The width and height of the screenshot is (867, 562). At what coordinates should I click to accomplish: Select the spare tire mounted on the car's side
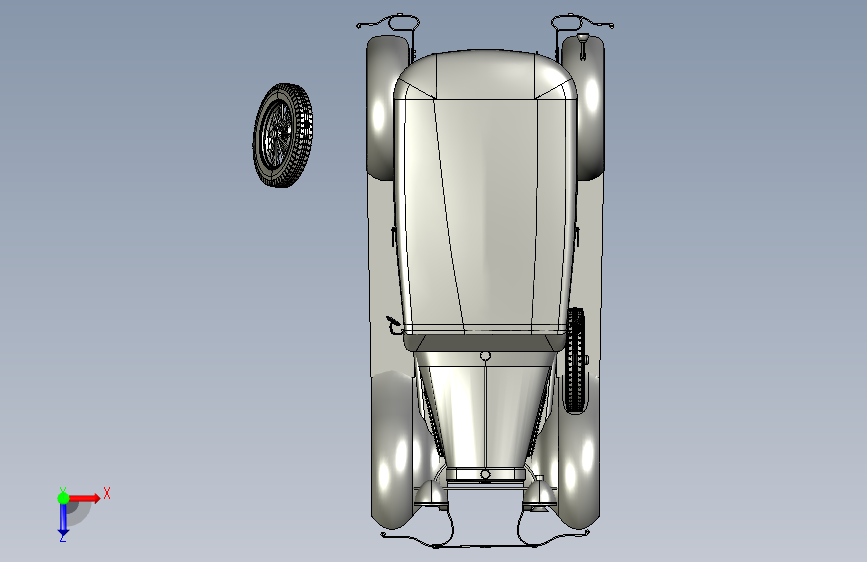(x=576, y=361)
